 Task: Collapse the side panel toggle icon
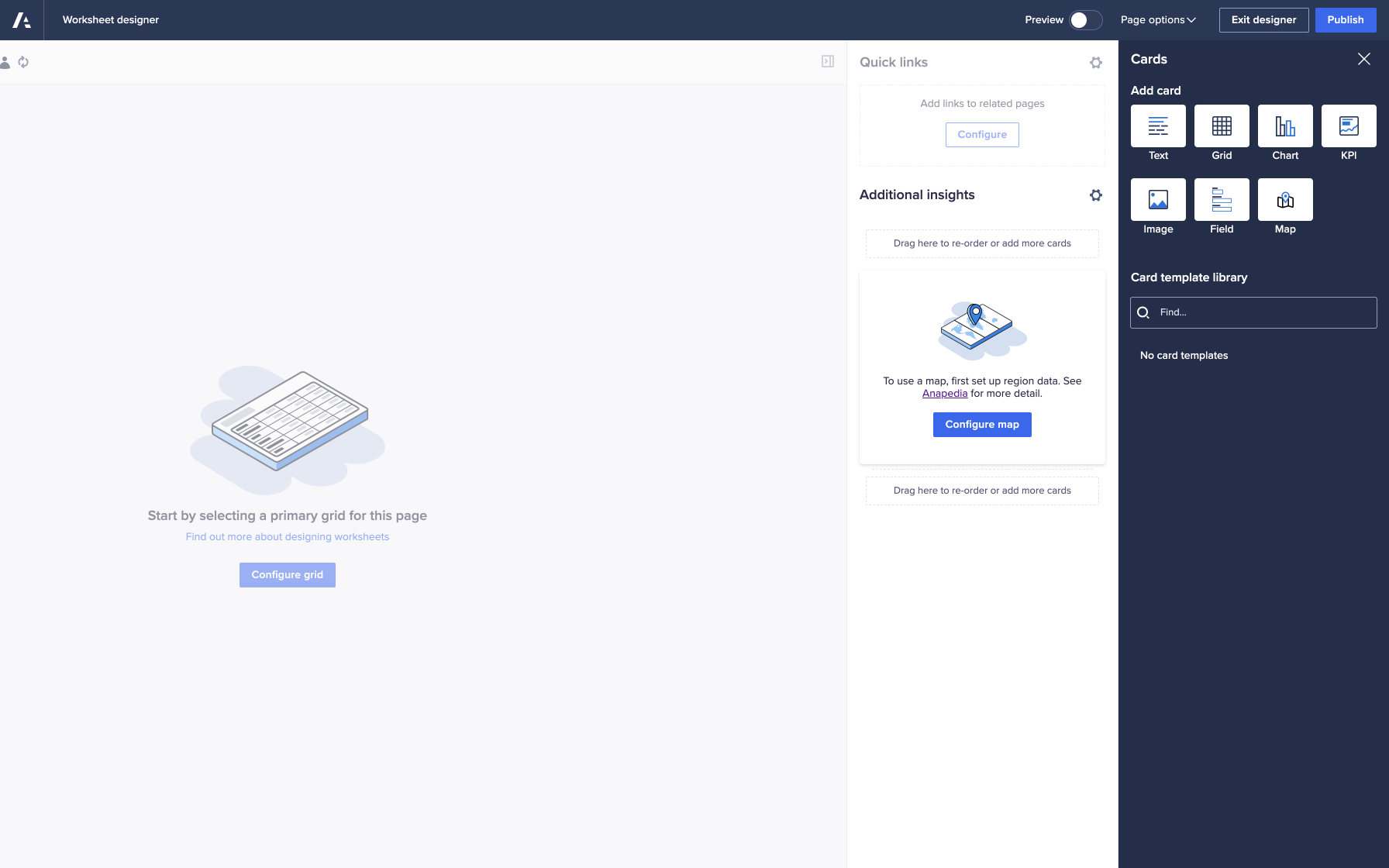828,61
